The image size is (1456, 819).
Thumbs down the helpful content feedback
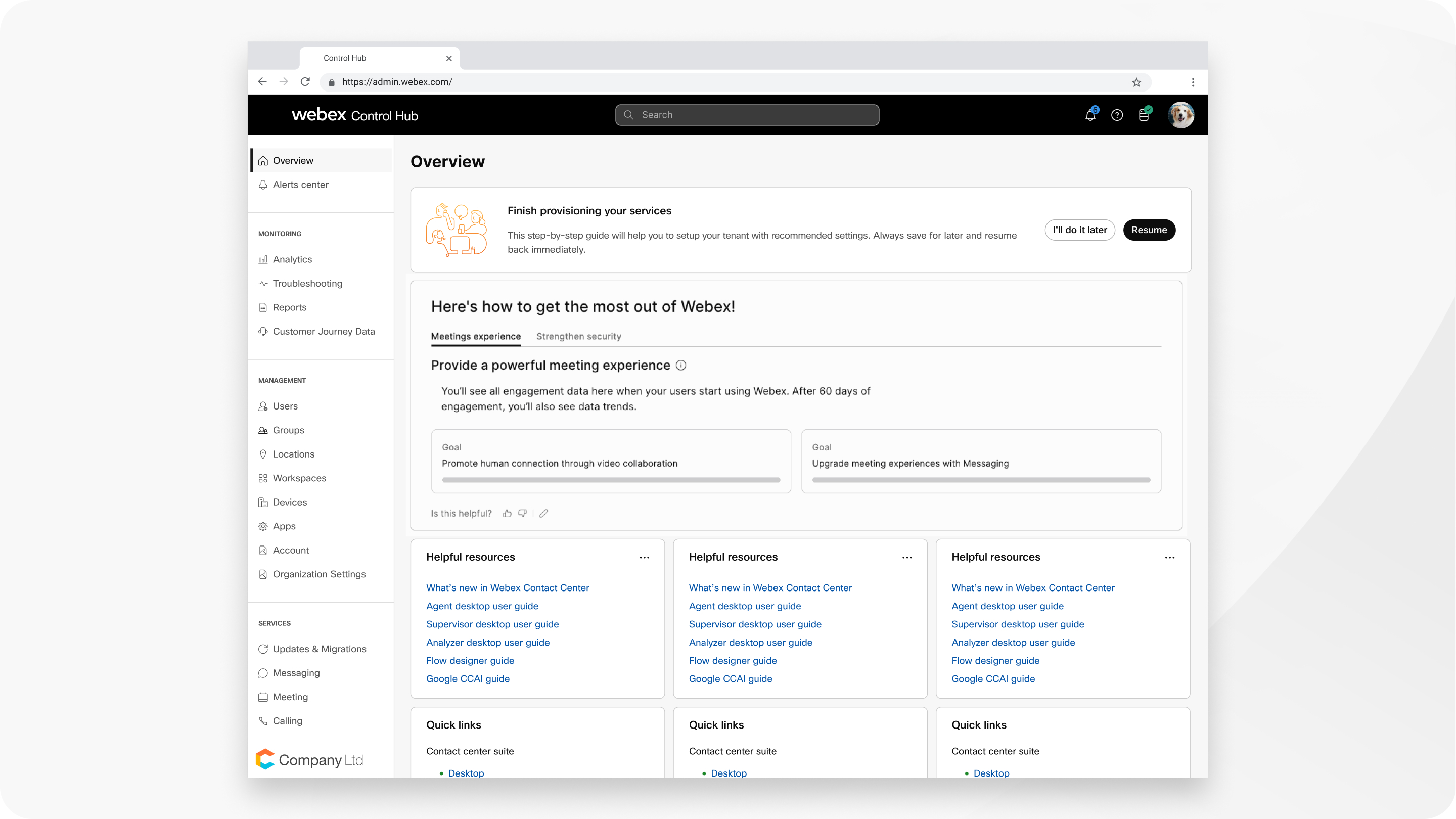(x=522, y=513)
